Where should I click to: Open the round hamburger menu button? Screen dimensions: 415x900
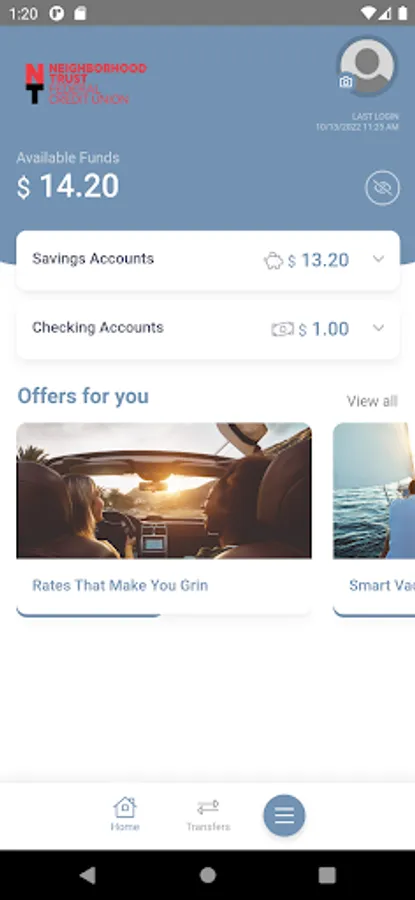284,815
